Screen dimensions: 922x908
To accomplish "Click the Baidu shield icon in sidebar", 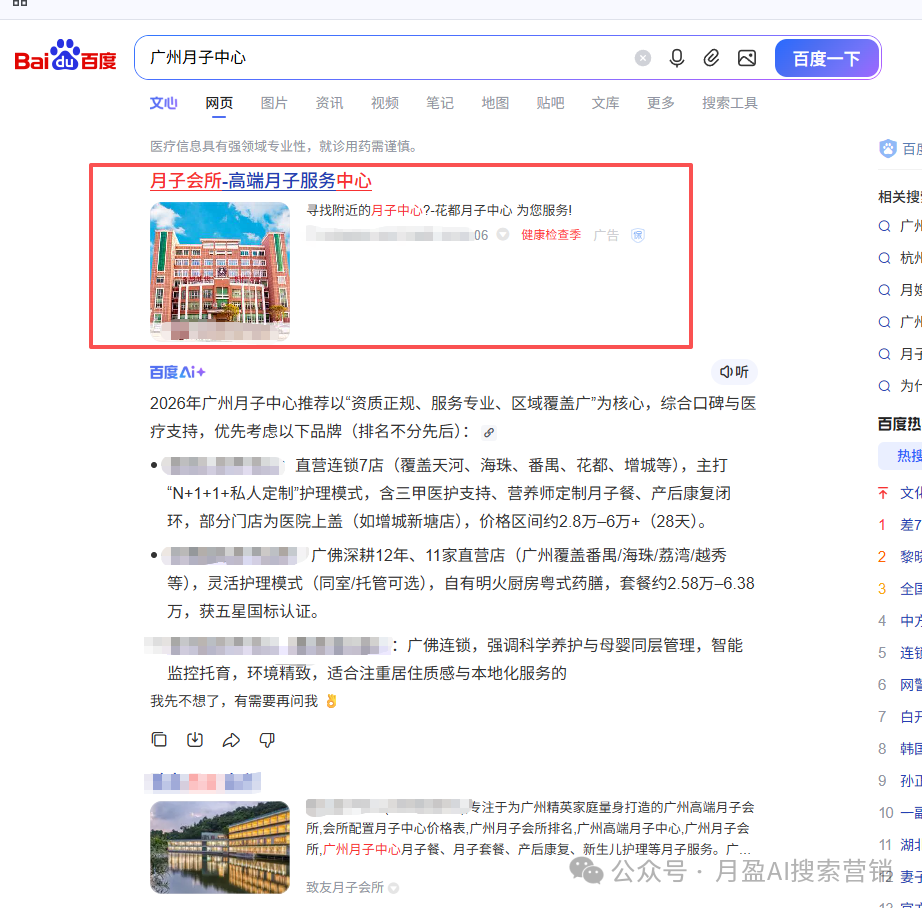I will (x=888, y=148).
